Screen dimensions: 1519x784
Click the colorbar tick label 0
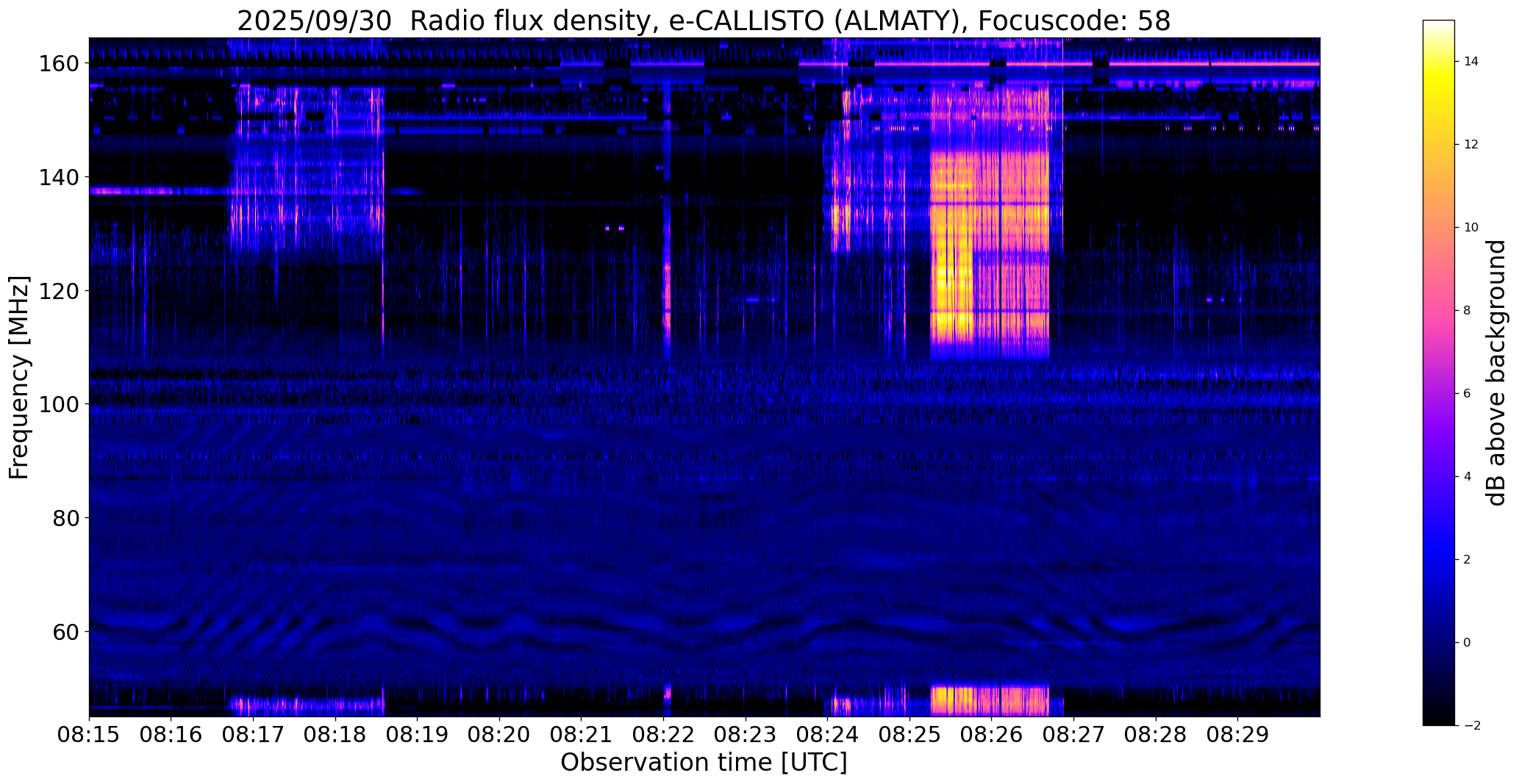1467,643
